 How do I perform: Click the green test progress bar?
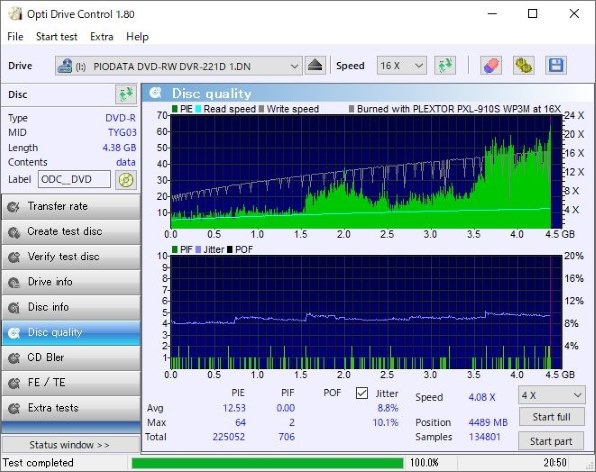(x=268, y=463)
